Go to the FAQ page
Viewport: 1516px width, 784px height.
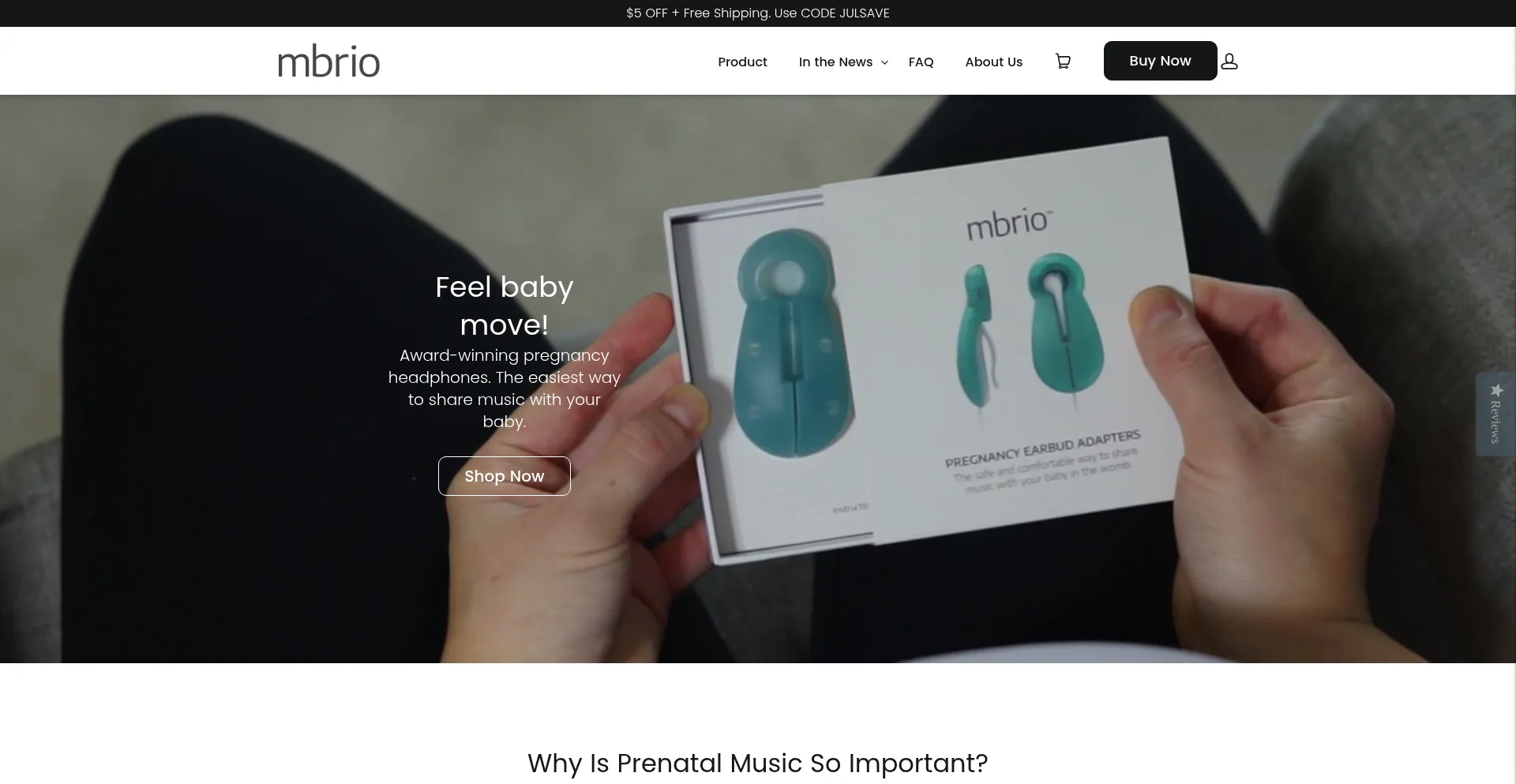pos(921,62)
